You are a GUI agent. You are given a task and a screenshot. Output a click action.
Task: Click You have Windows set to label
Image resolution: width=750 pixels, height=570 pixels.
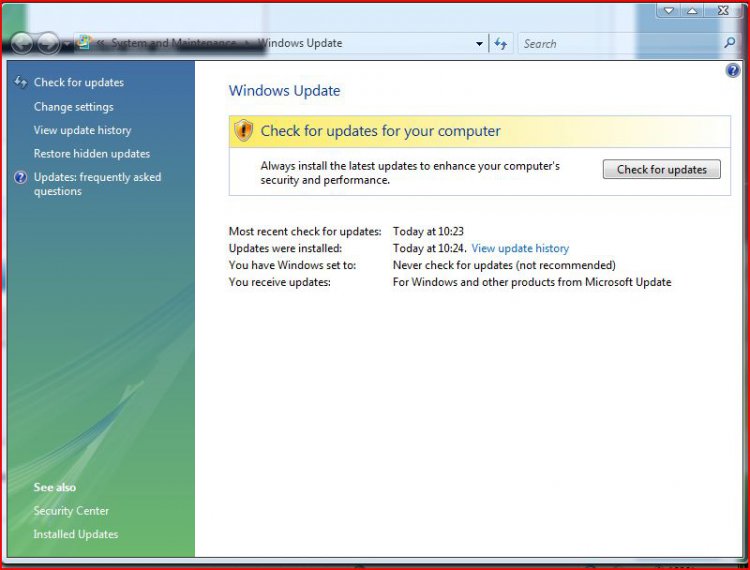tap(292, 265)
